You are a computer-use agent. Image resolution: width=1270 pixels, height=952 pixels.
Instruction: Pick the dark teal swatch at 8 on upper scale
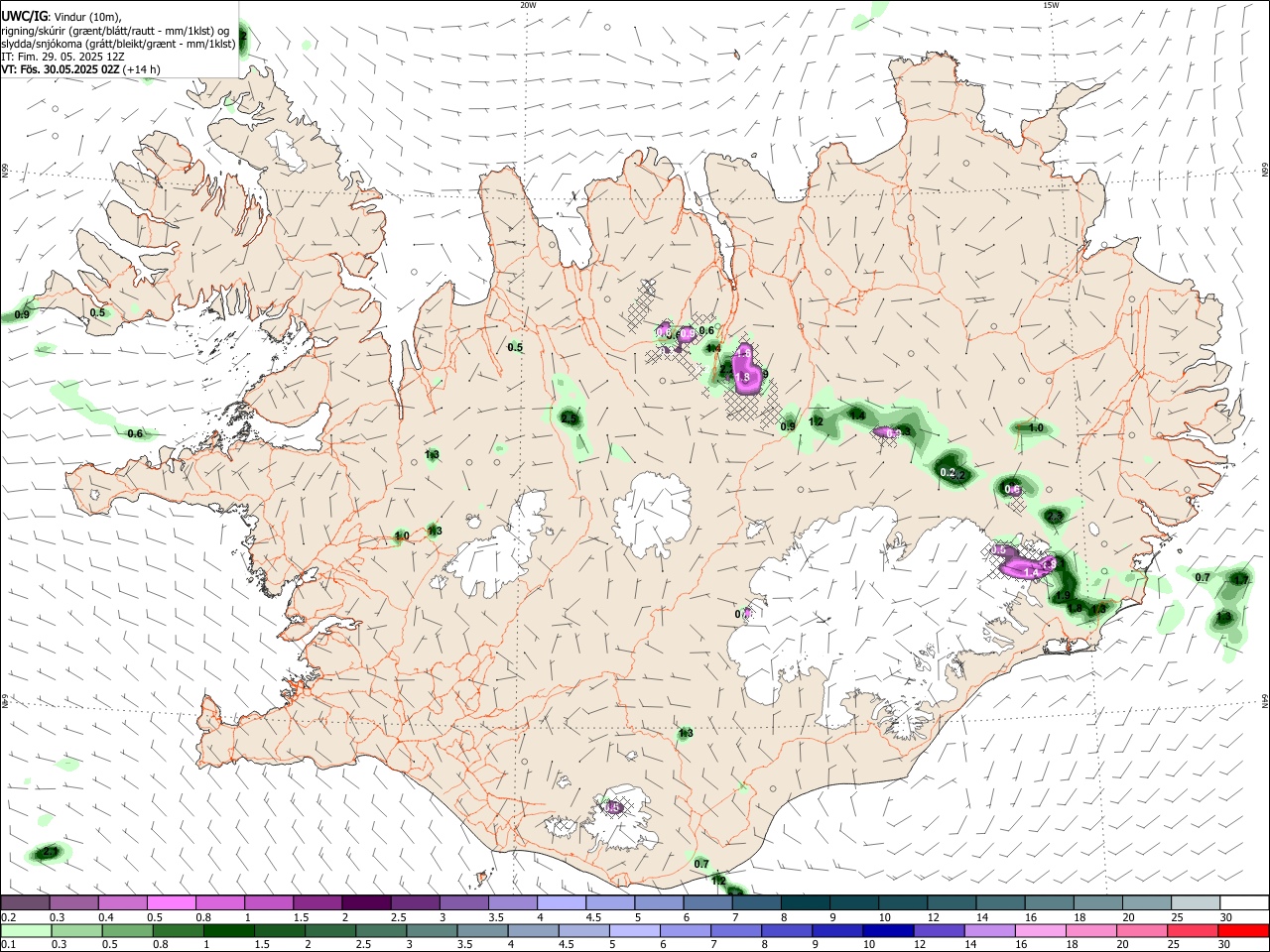[x=805, y=903]
